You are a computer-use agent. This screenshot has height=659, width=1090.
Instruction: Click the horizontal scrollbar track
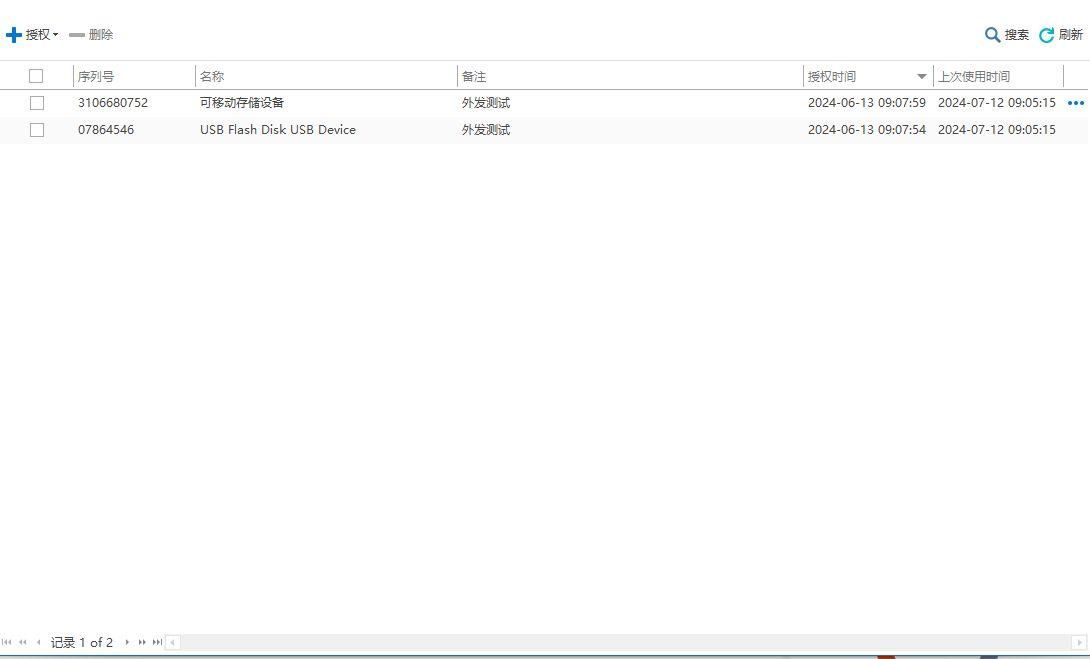[626, 642]
